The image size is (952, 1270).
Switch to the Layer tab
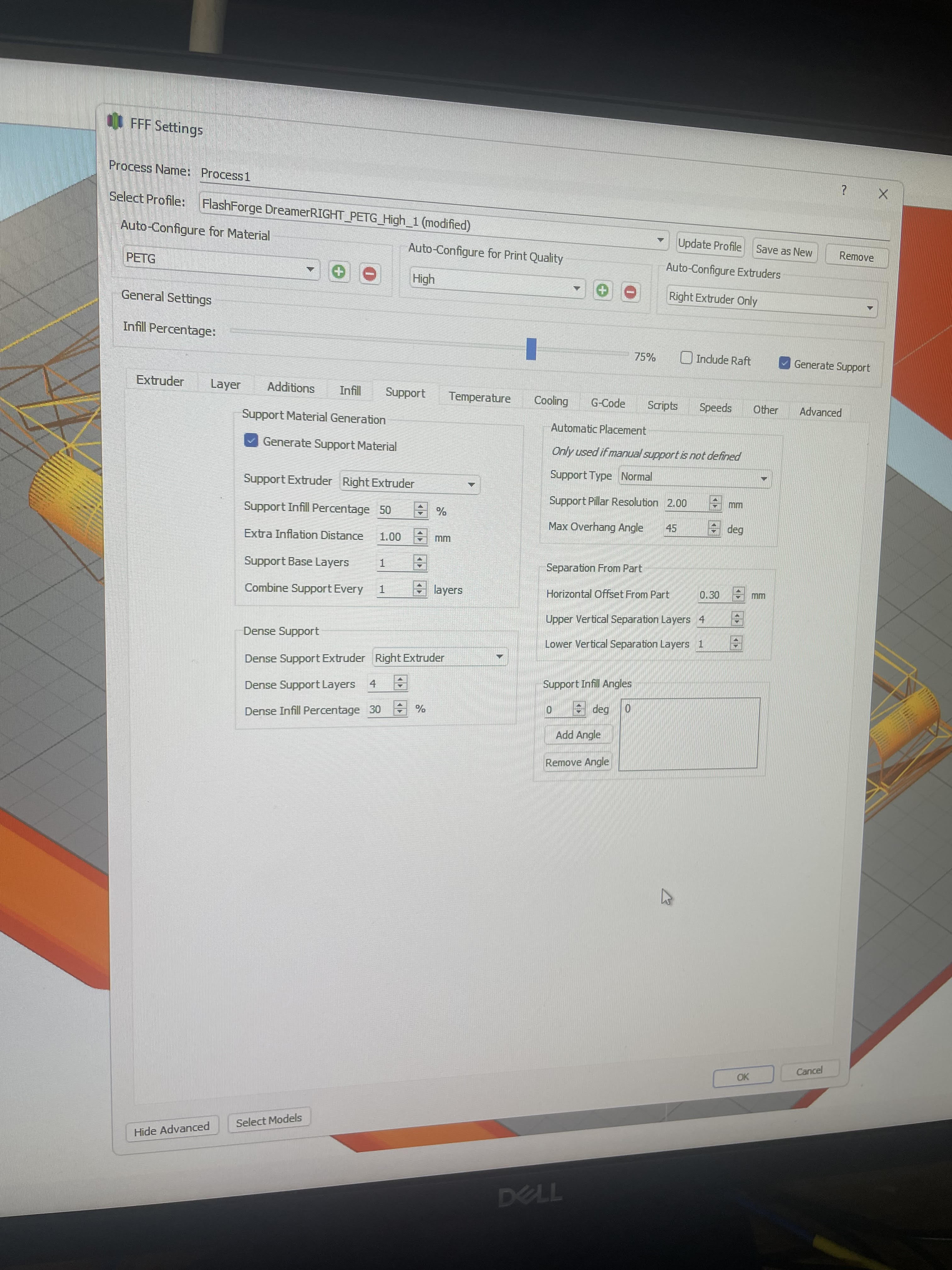point(225,385)
